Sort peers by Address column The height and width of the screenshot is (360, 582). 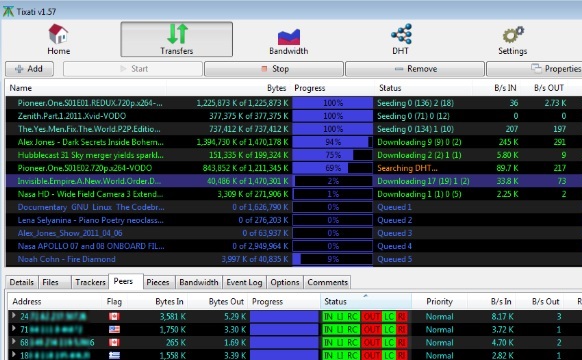pyautogui.click(x=55, y=301)
